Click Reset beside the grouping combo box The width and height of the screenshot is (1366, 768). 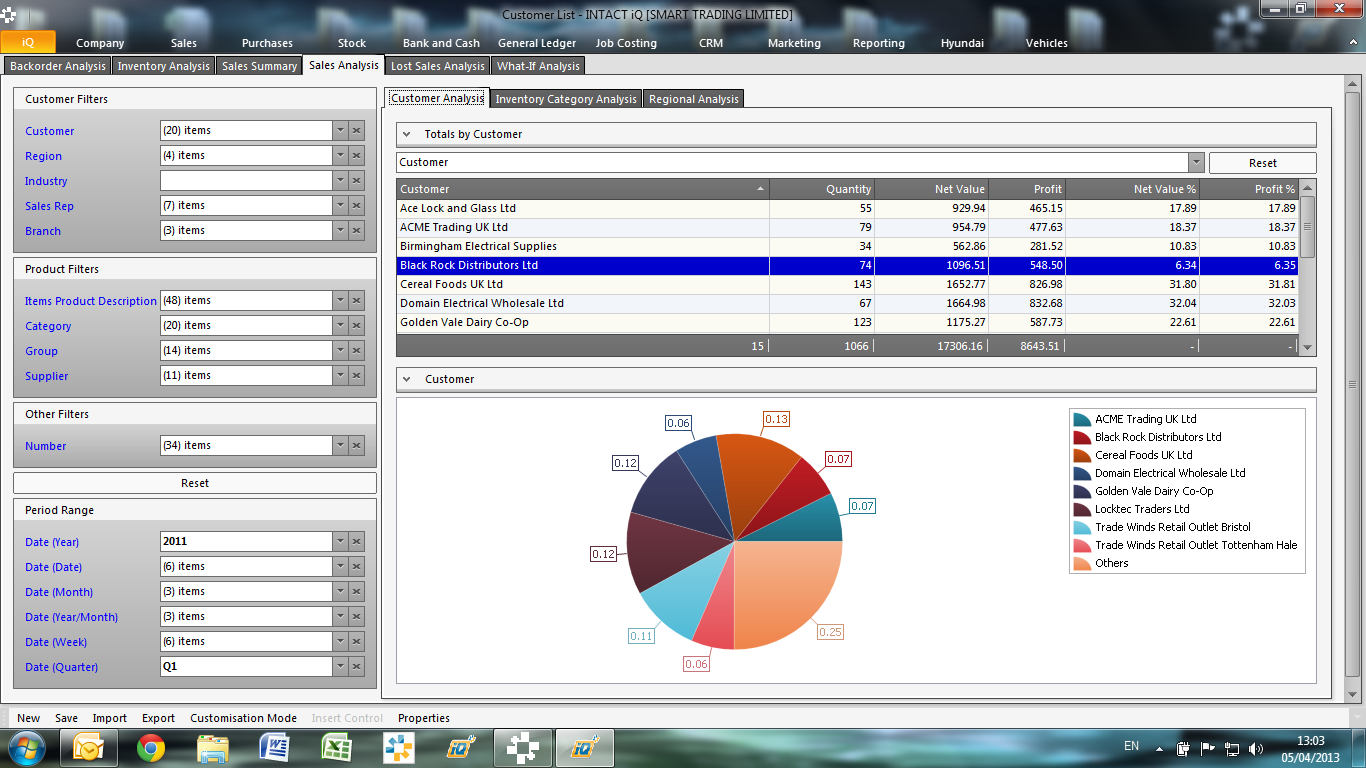tap(1263, 163)
